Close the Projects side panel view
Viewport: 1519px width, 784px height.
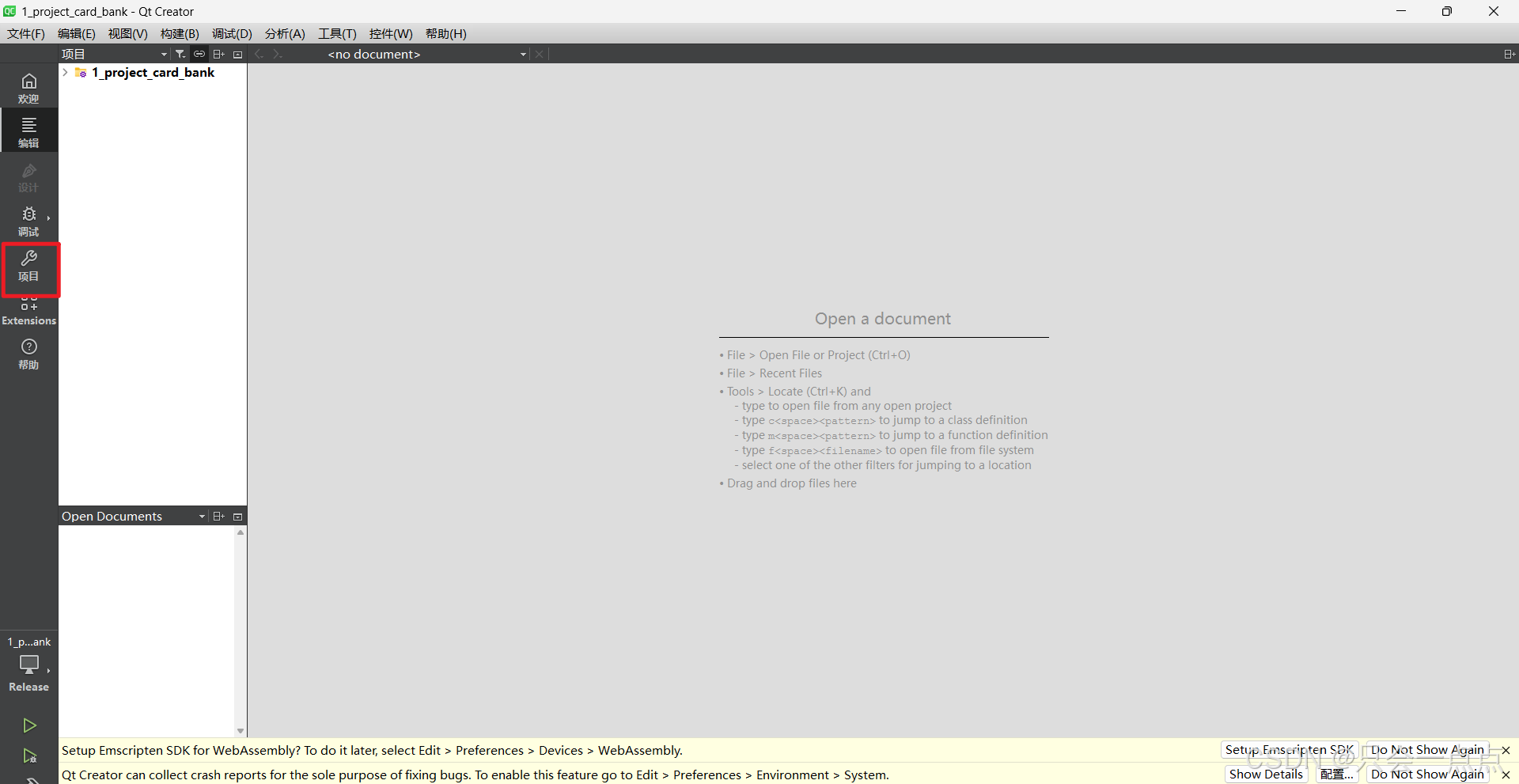pyautogui.click(x=237, y=54)
